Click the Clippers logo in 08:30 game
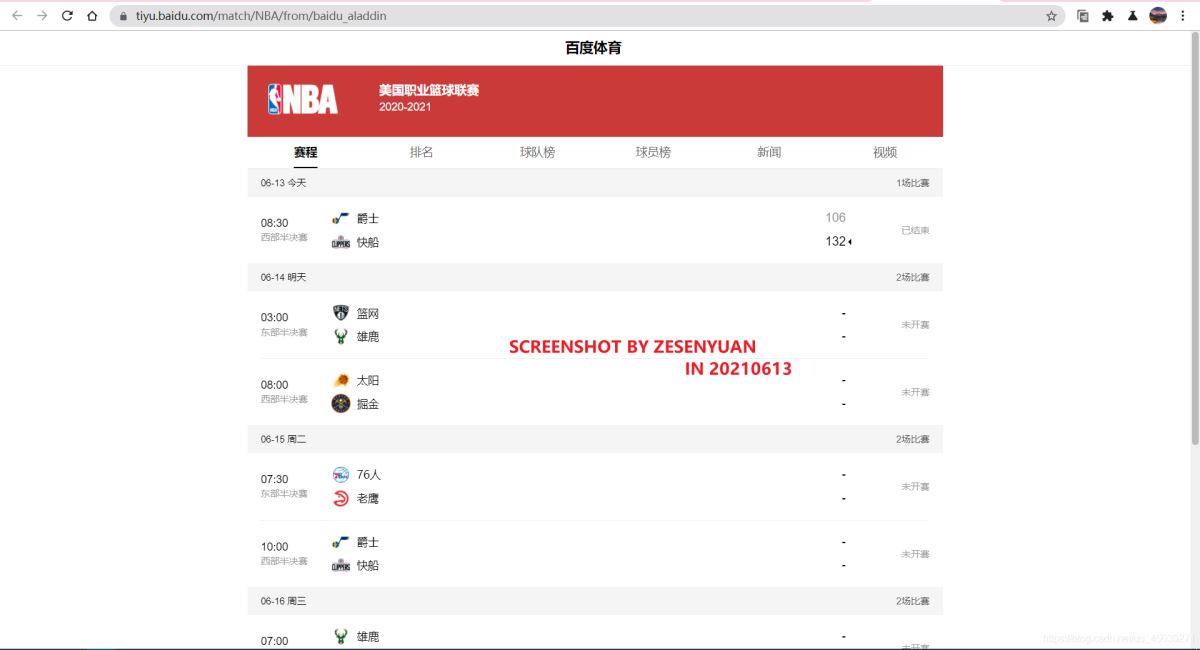Screen dimensions: 1200x650 coord(341,242)
